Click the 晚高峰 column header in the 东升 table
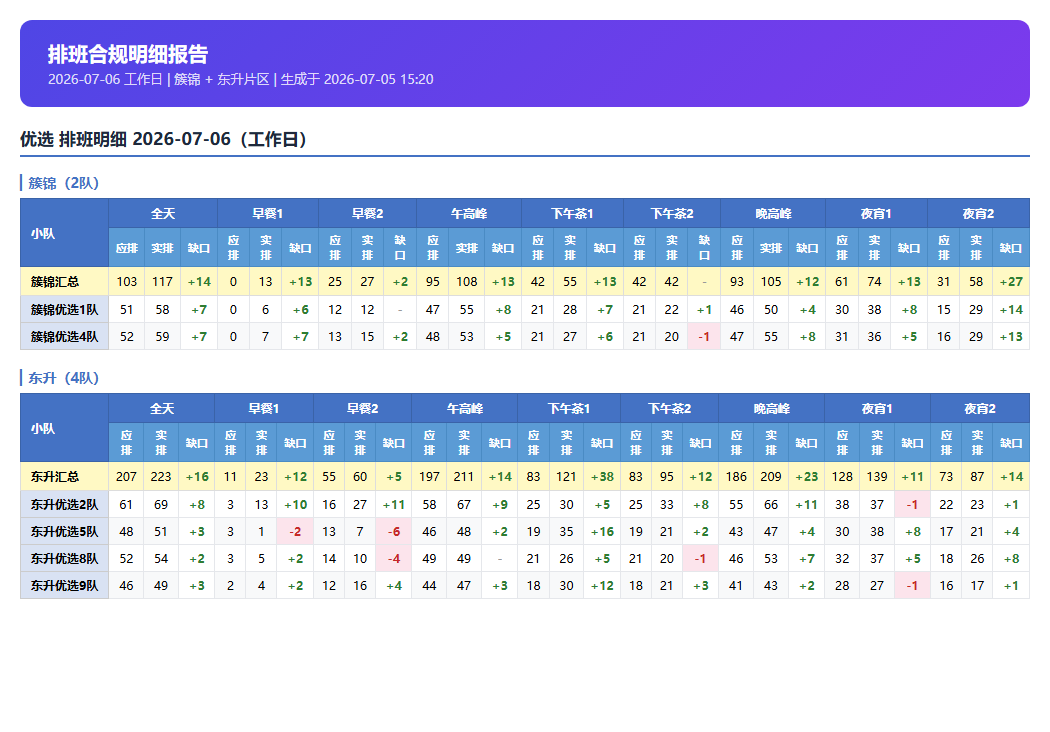 click(x=771, y=409)
